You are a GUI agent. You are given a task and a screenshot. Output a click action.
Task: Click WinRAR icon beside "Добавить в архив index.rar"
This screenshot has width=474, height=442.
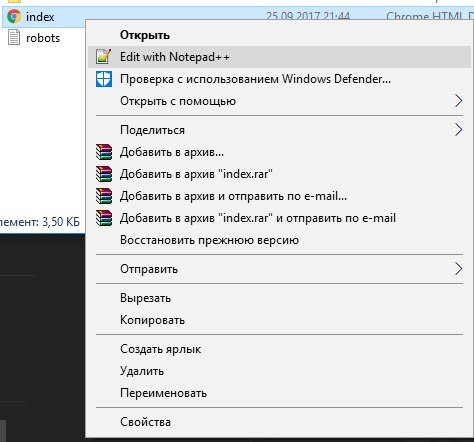coord(104,174)
